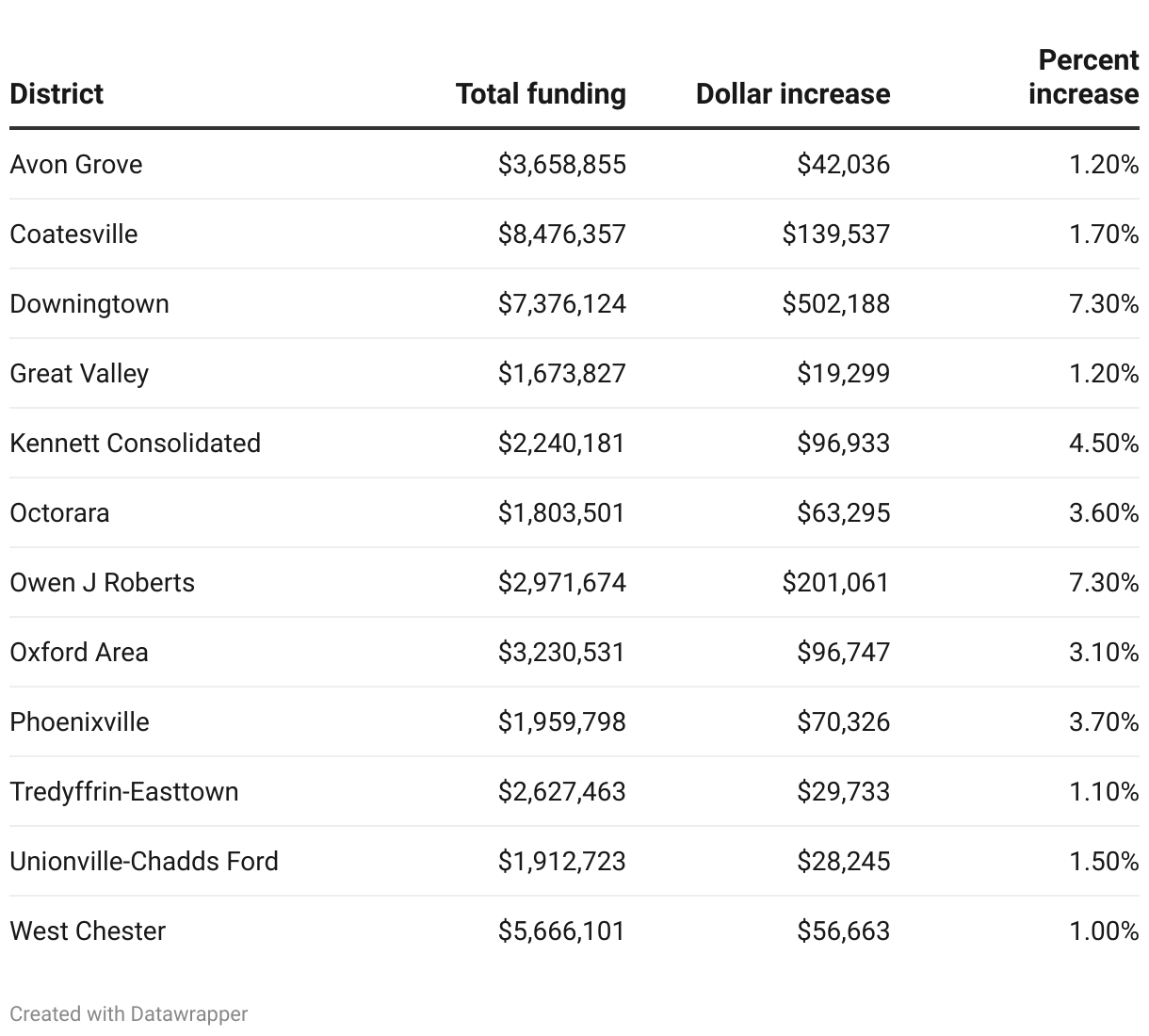Click West Chester total funding $5,666,101
Screen dimensions: 1149x1036
[x=561, y=931]
